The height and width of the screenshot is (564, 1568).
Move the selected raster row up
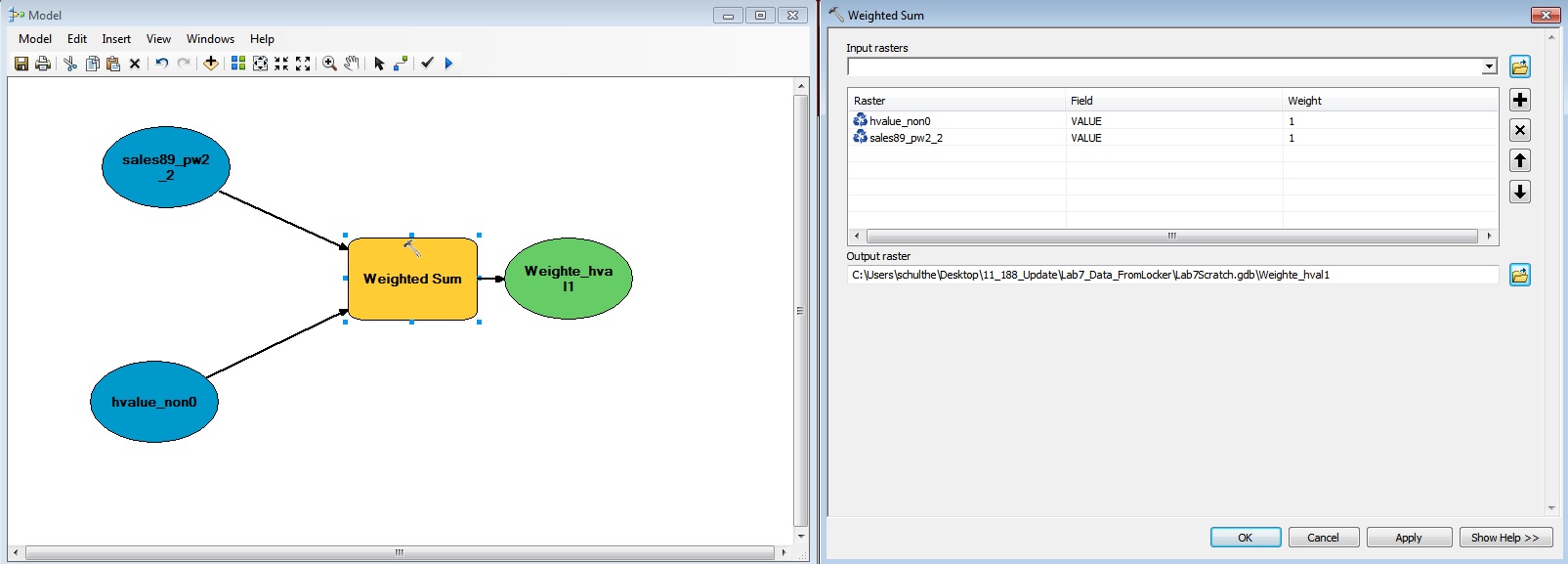click(1520, 160)
